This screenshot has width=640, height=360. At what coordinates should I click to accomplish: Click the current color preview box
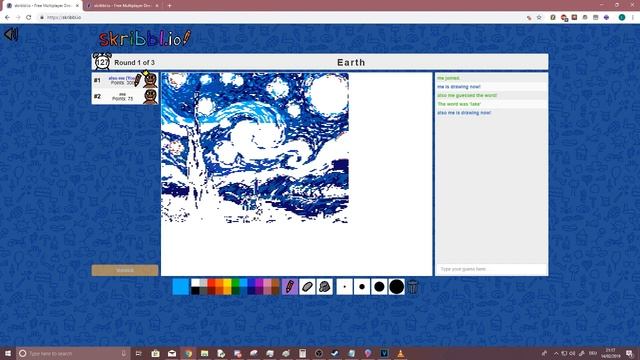pyautogui.click(x=181, y=287)
